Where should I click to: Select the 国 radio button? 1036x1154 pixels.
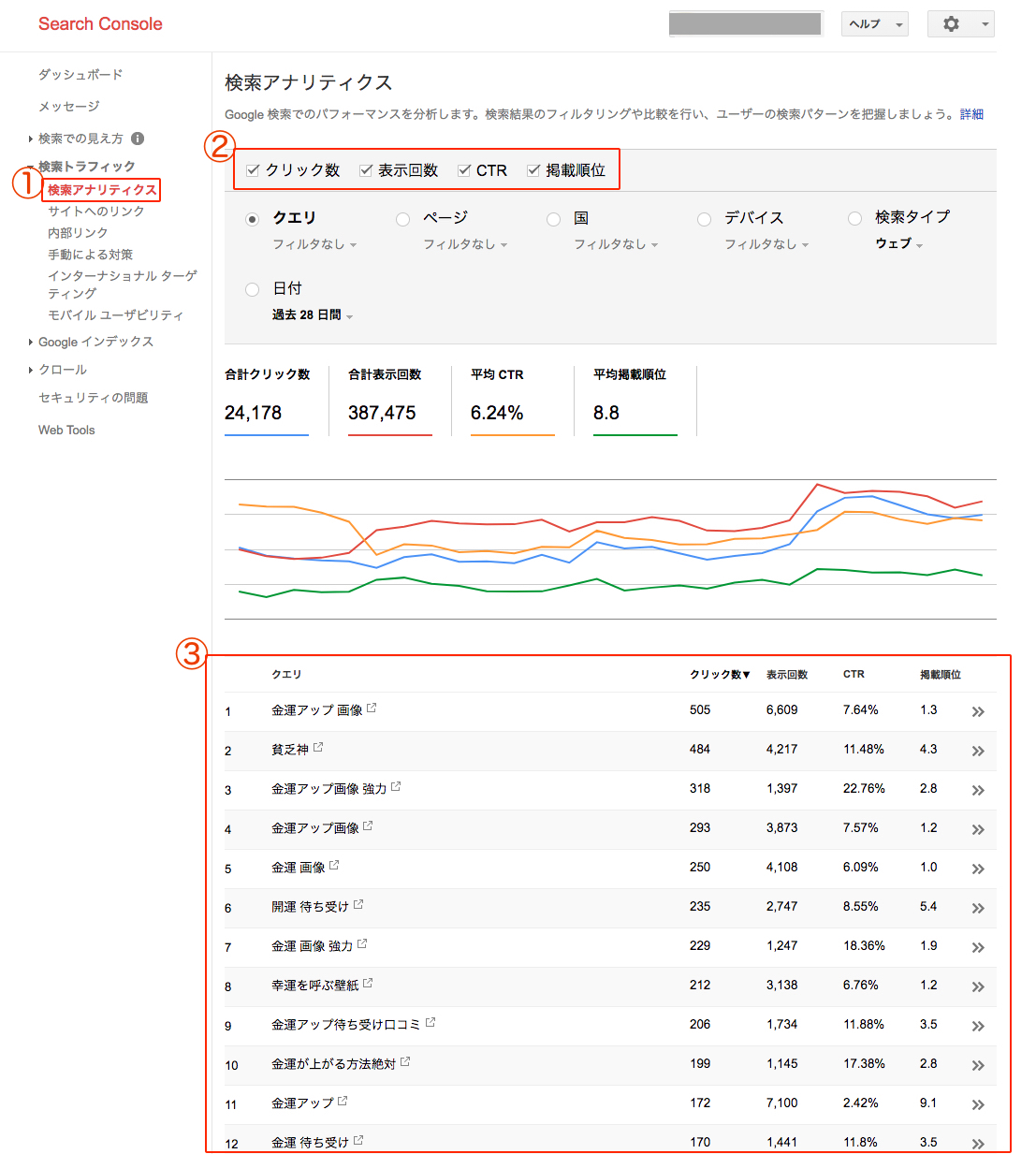(553, 219)
